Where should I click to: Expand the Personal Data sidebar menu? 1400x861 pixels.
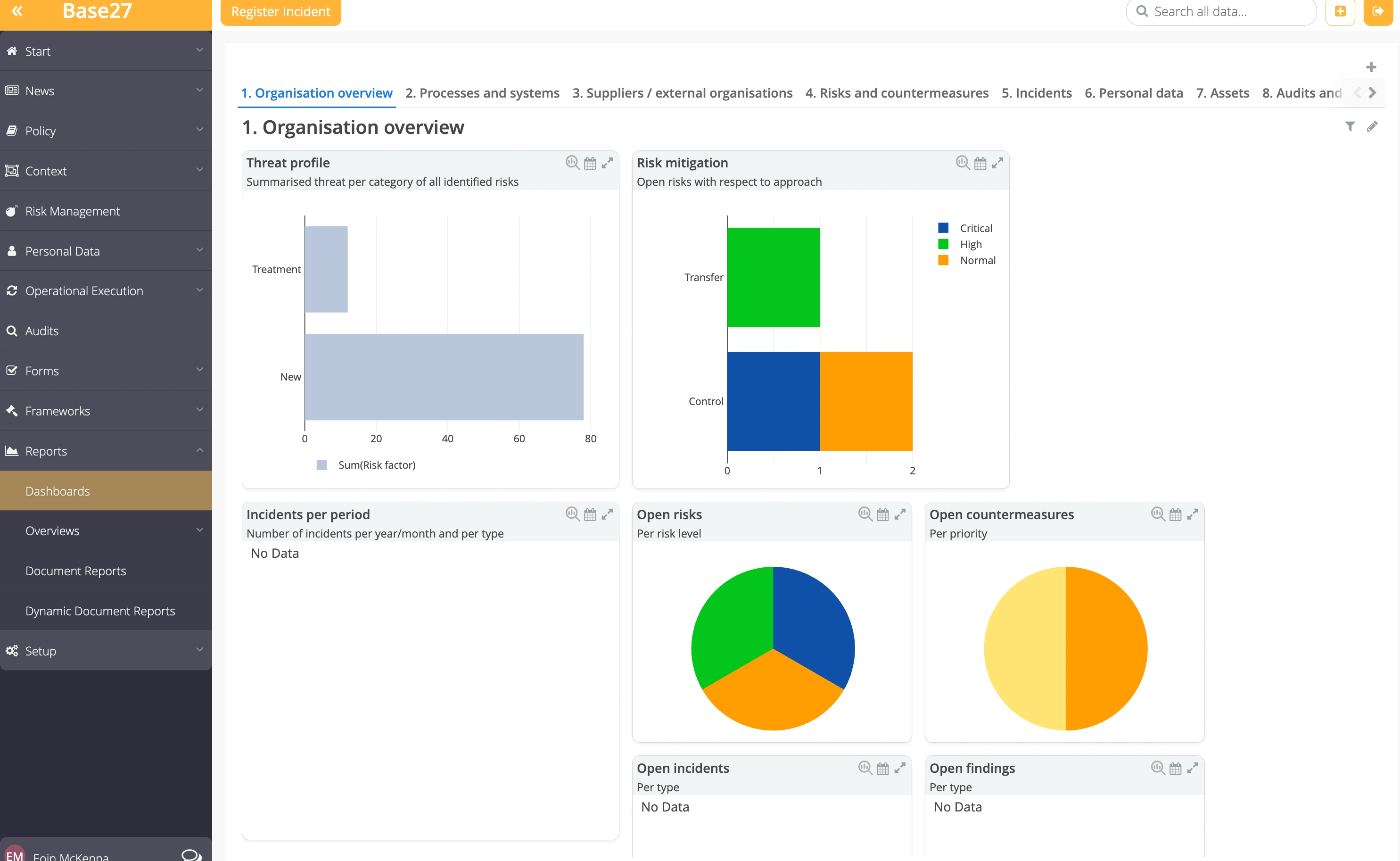[x=106, y=251]
